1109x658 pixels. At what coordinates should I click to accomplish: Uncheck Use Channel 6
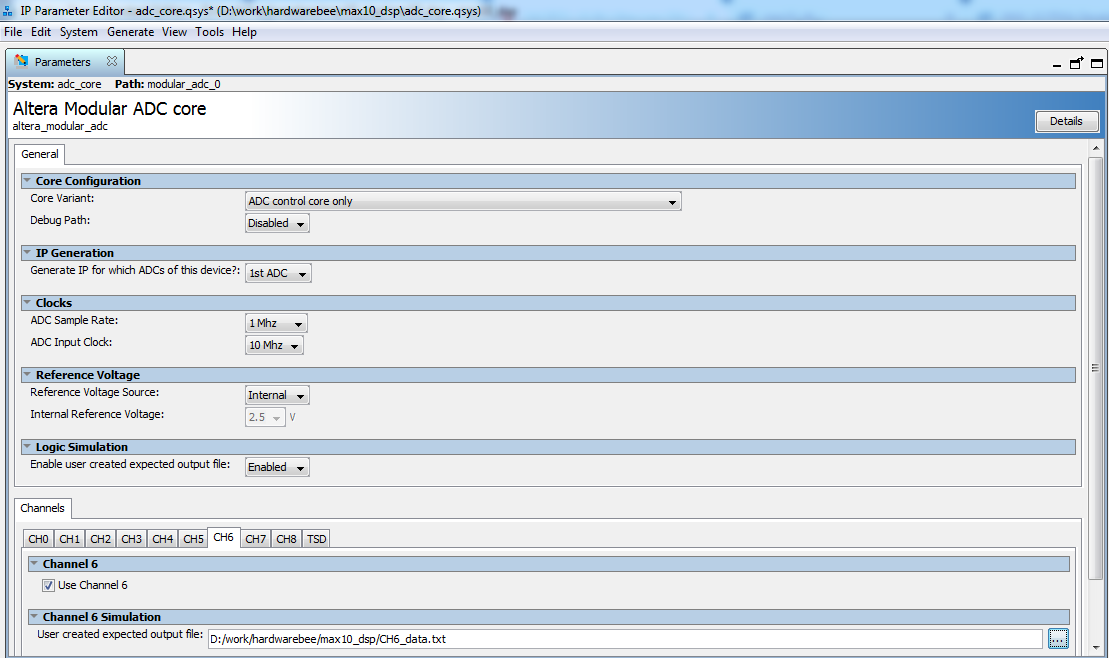tap(48, 585)
